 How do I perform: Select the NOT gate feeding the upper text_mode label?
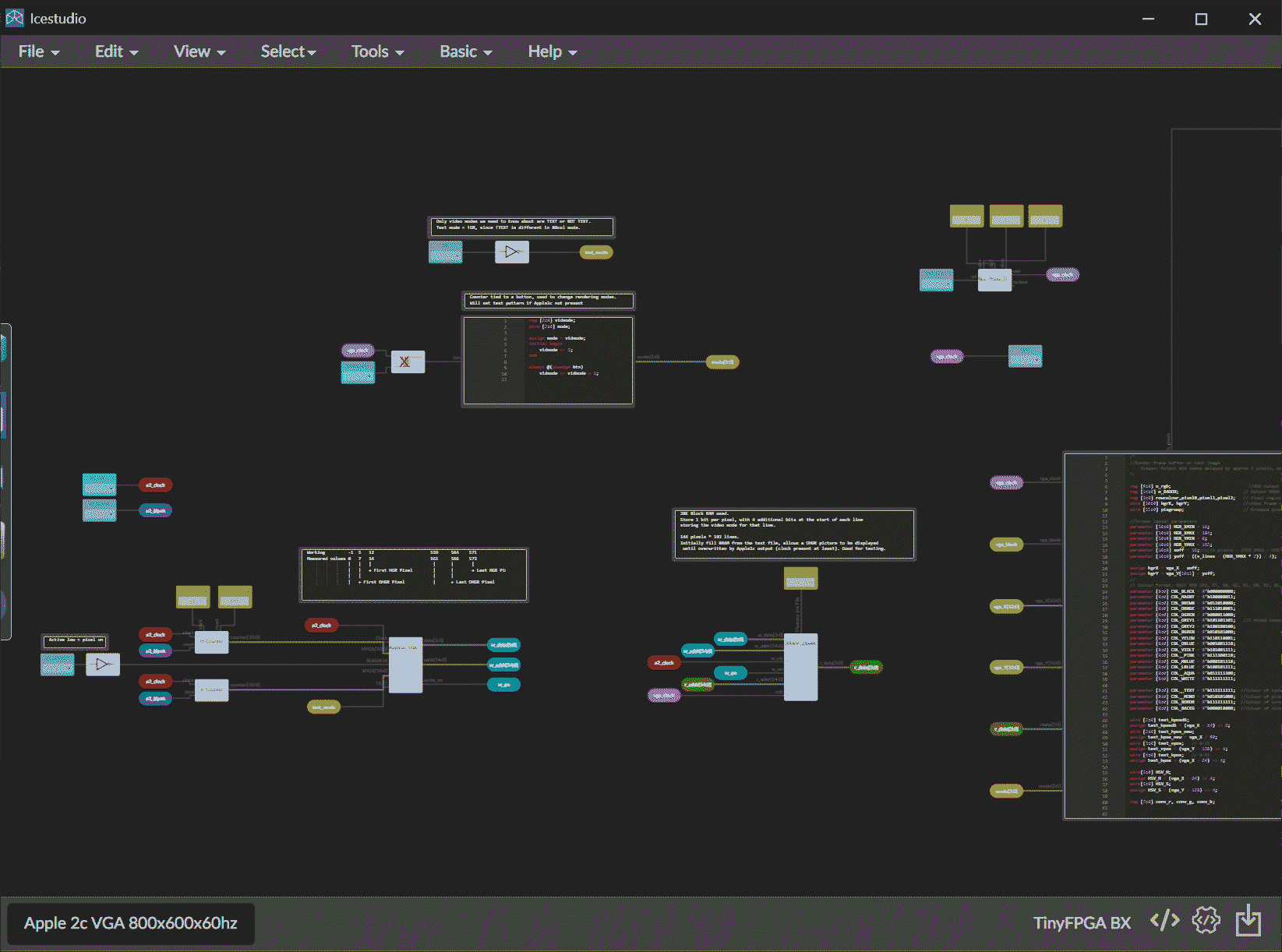(512, 252)
